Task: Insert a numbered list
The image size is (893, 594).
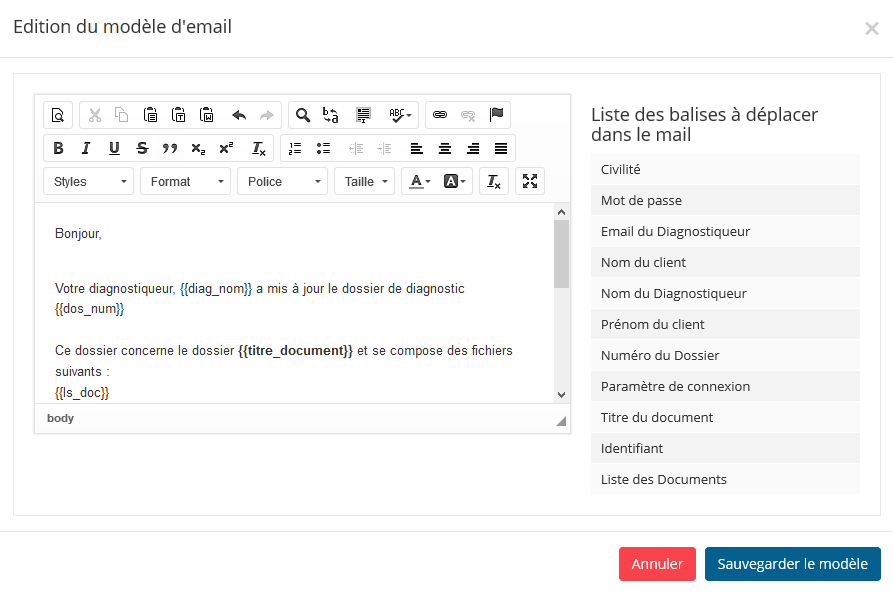Action: [295, 149]
